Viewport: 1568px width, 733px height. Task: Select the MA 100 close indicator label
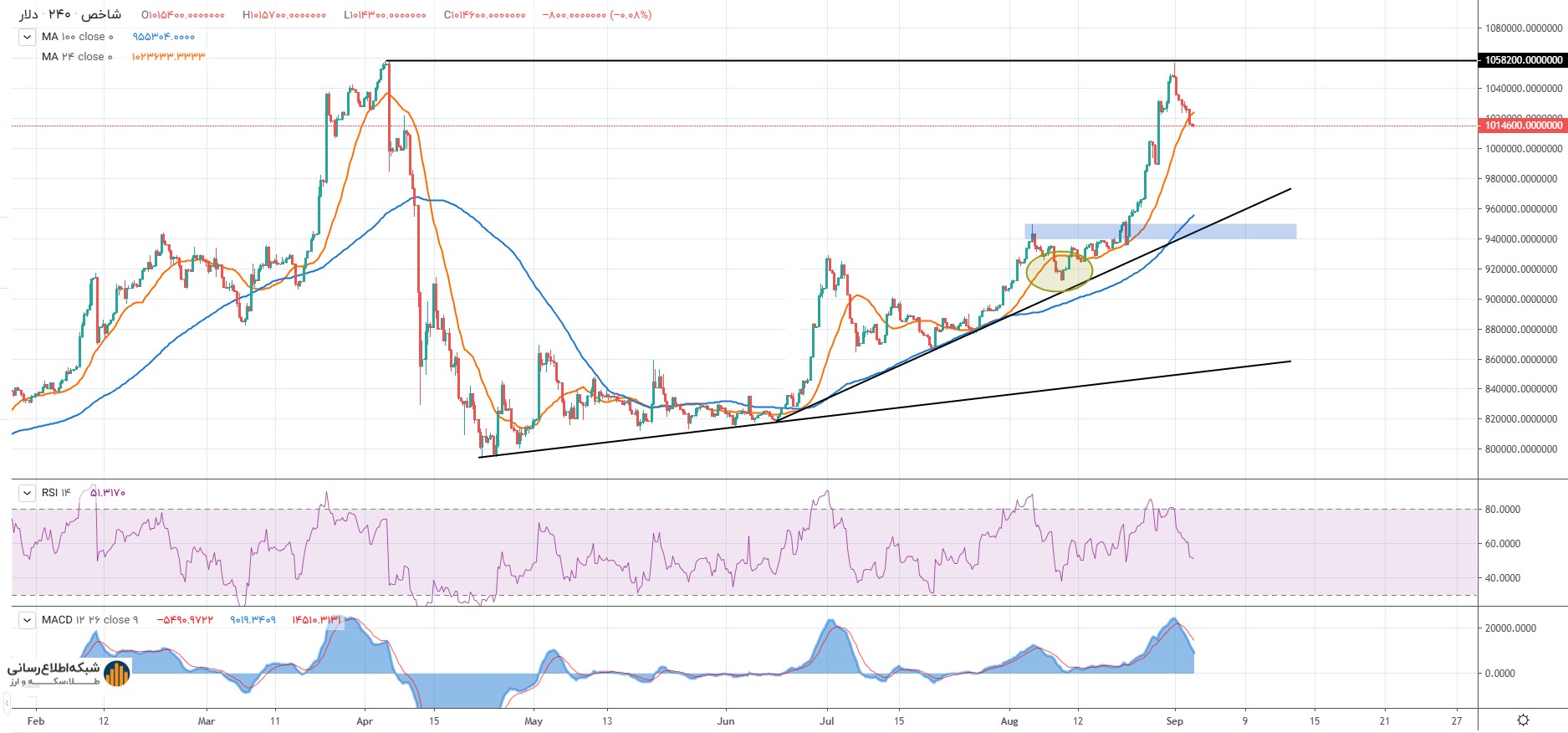pyautogui.click(x=77, y=37)
